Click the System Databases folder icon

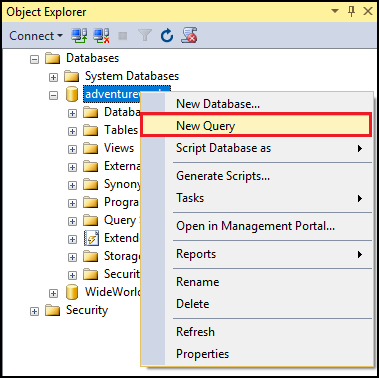pos(71,76)
